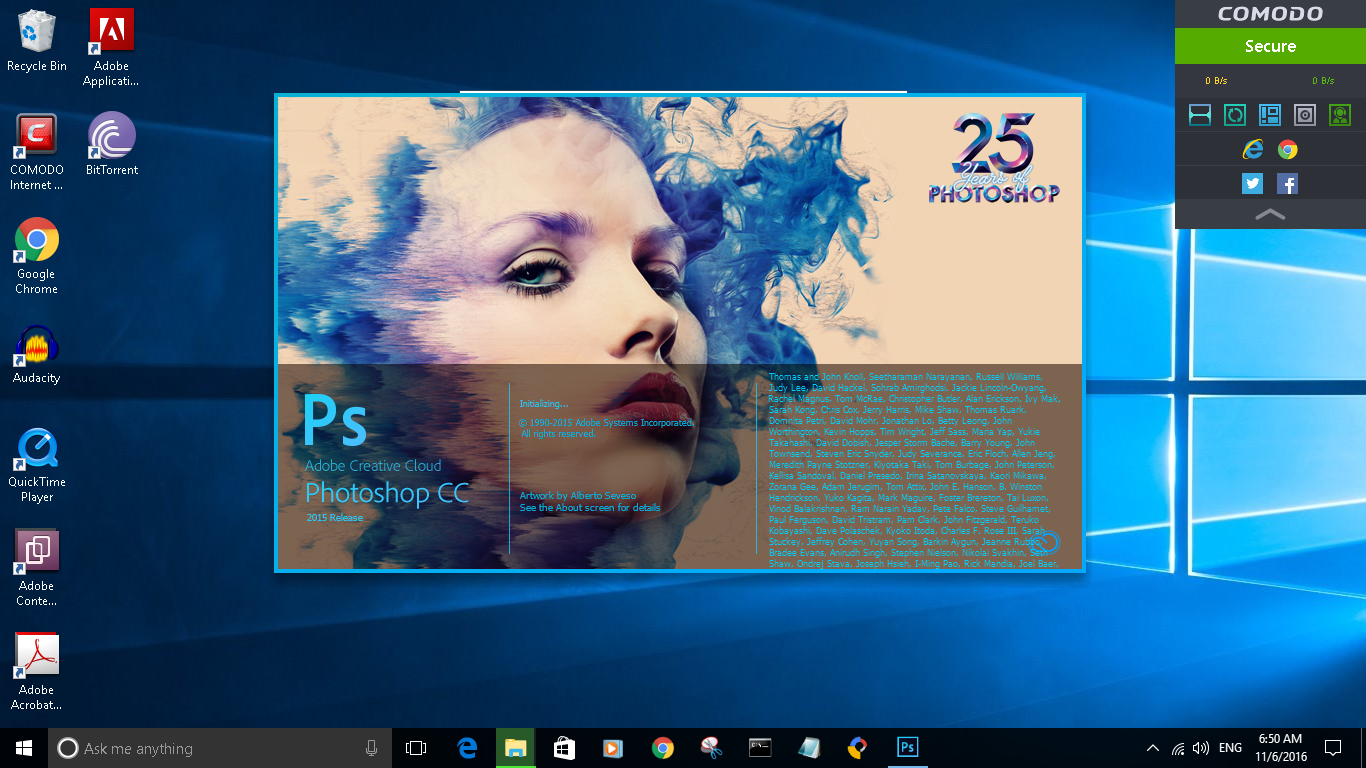Open the Facebook icon in Comodo widget
The height and width of the screenshot is (768, 1366).
point(1288,184)
